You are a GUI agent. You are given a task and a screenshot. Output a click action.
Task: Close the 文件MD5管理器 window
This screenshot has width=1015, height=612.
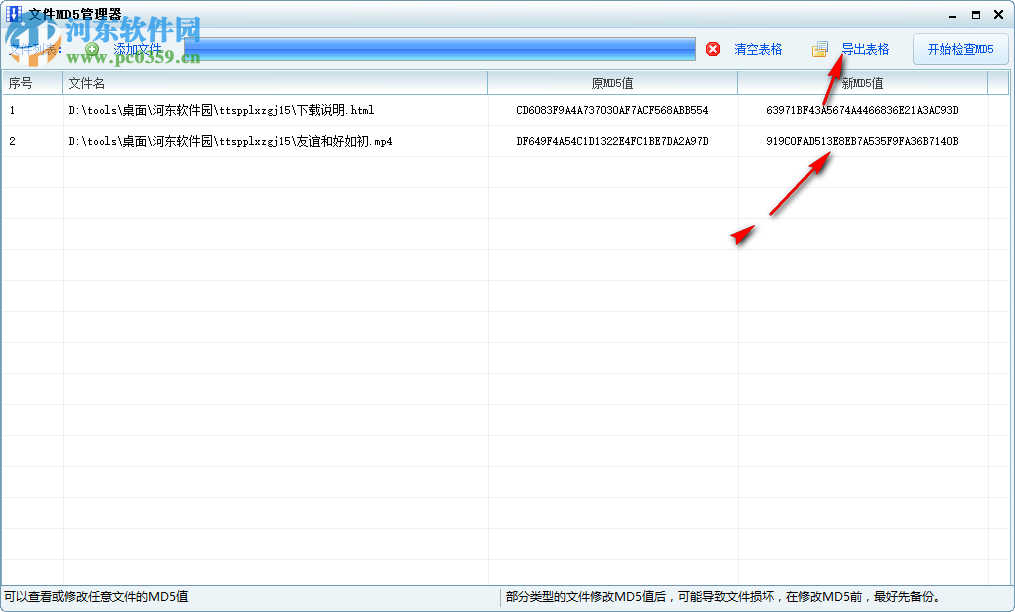pyautogui.click(x=998, y=15)
